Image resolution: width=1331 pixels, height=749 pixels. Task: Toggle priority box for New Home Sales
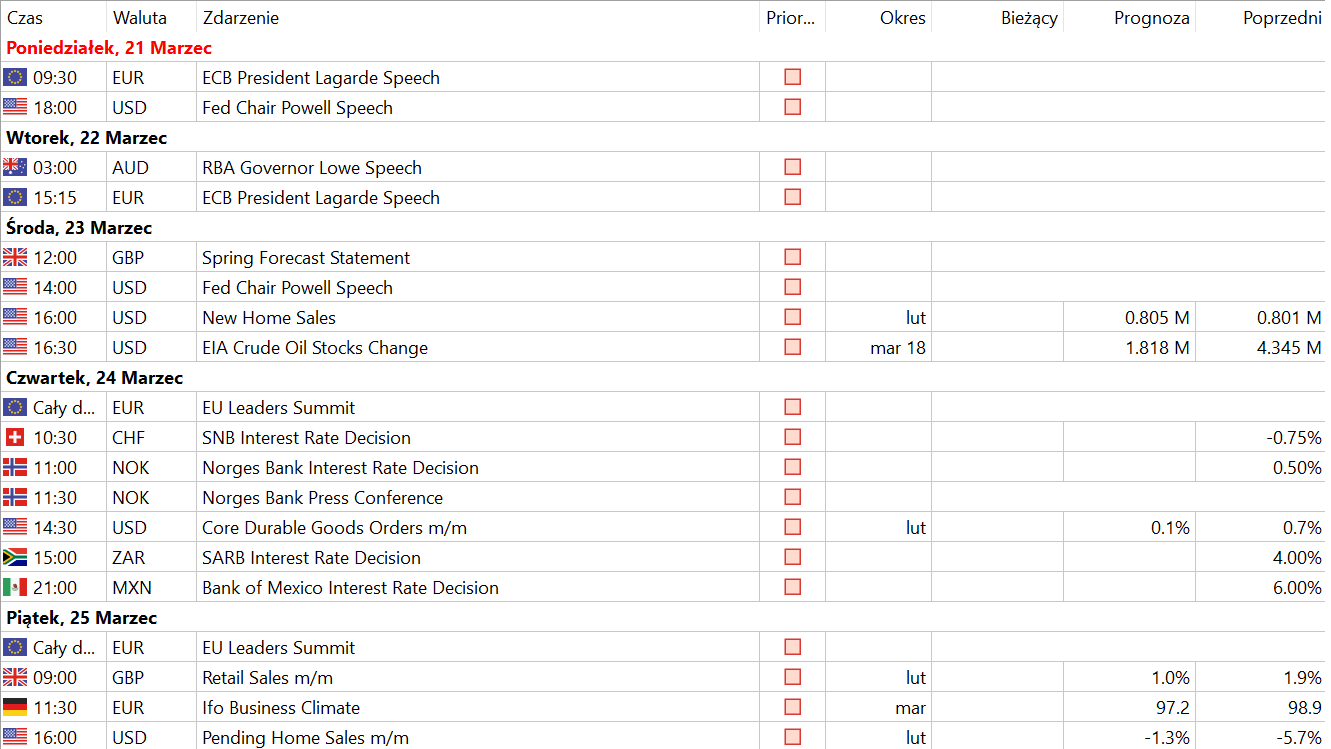(793, 317)
